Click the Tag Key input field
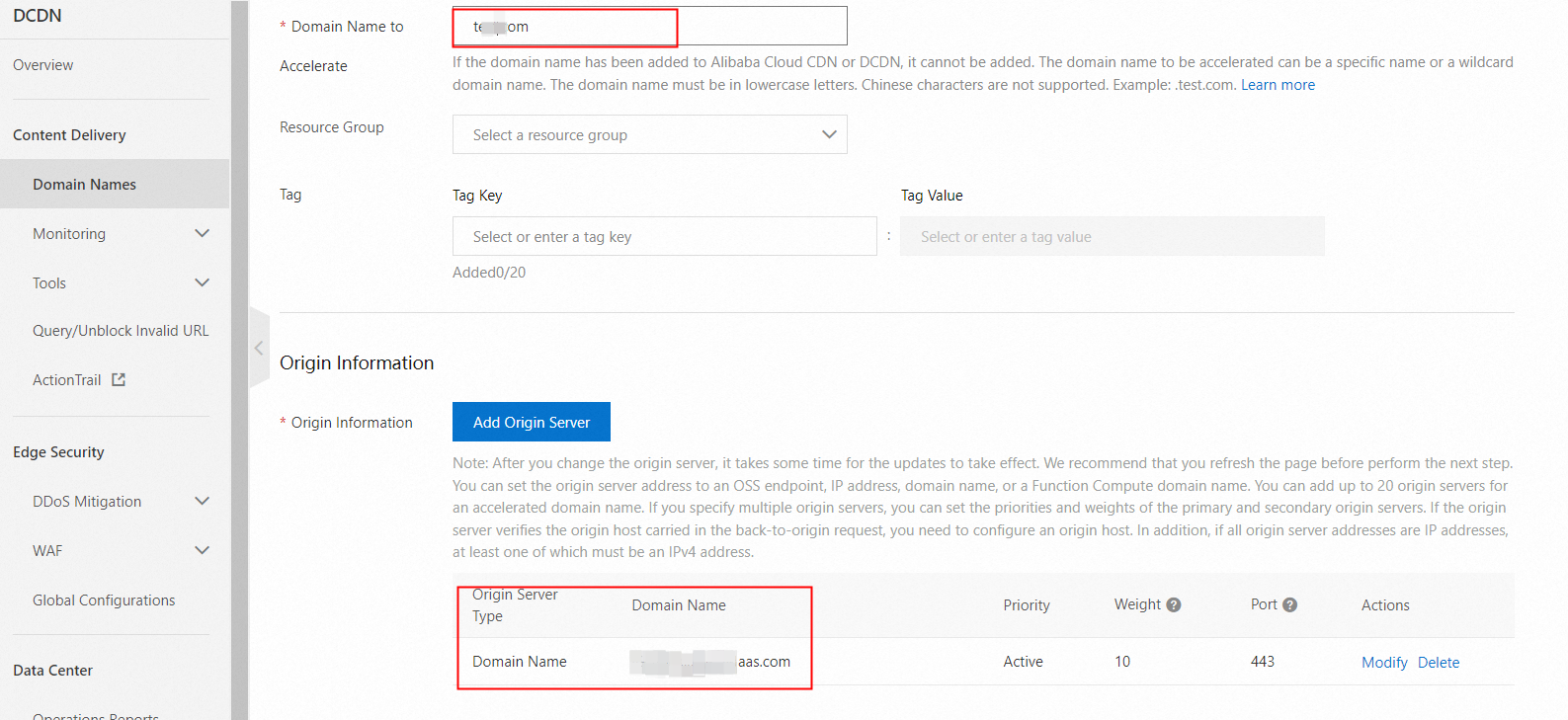1568x720 pixels. tap(664, 237)
